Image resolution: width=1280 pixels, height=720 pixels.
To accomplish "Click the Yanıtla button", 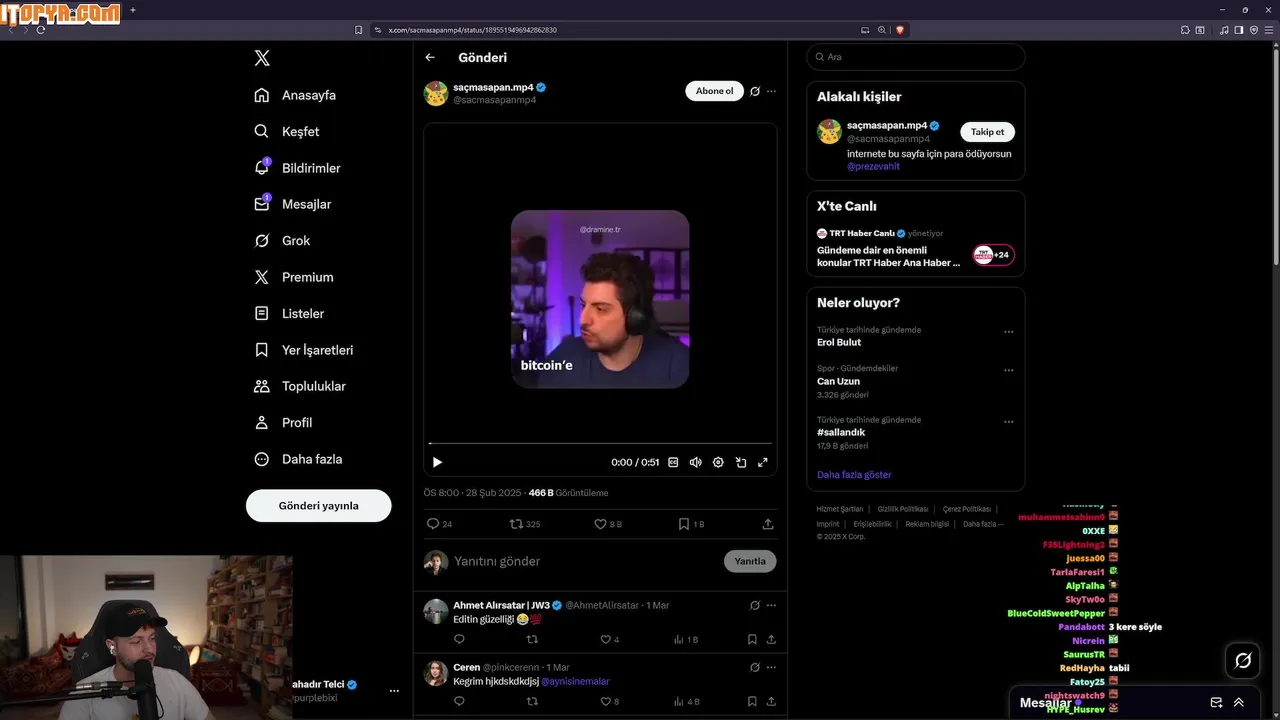I will 750,561.
